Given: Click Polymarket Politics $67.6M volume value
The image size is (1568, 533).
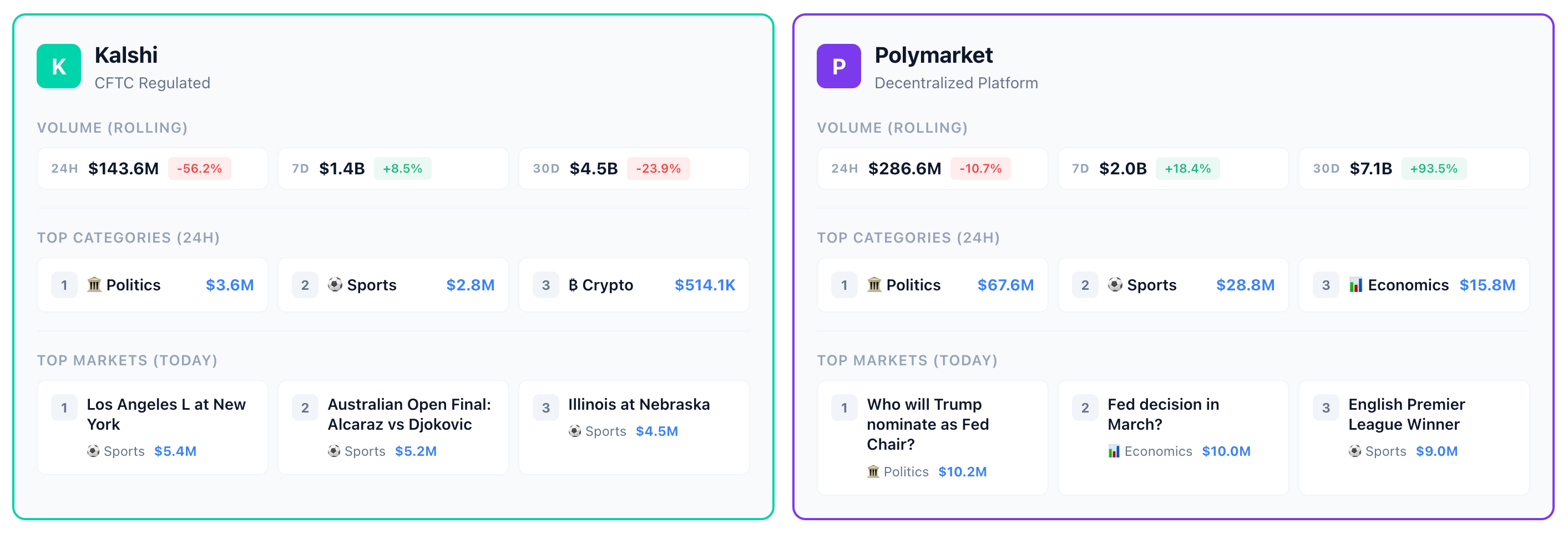Looking at the screenshot, I should [x=1005, y=284].
